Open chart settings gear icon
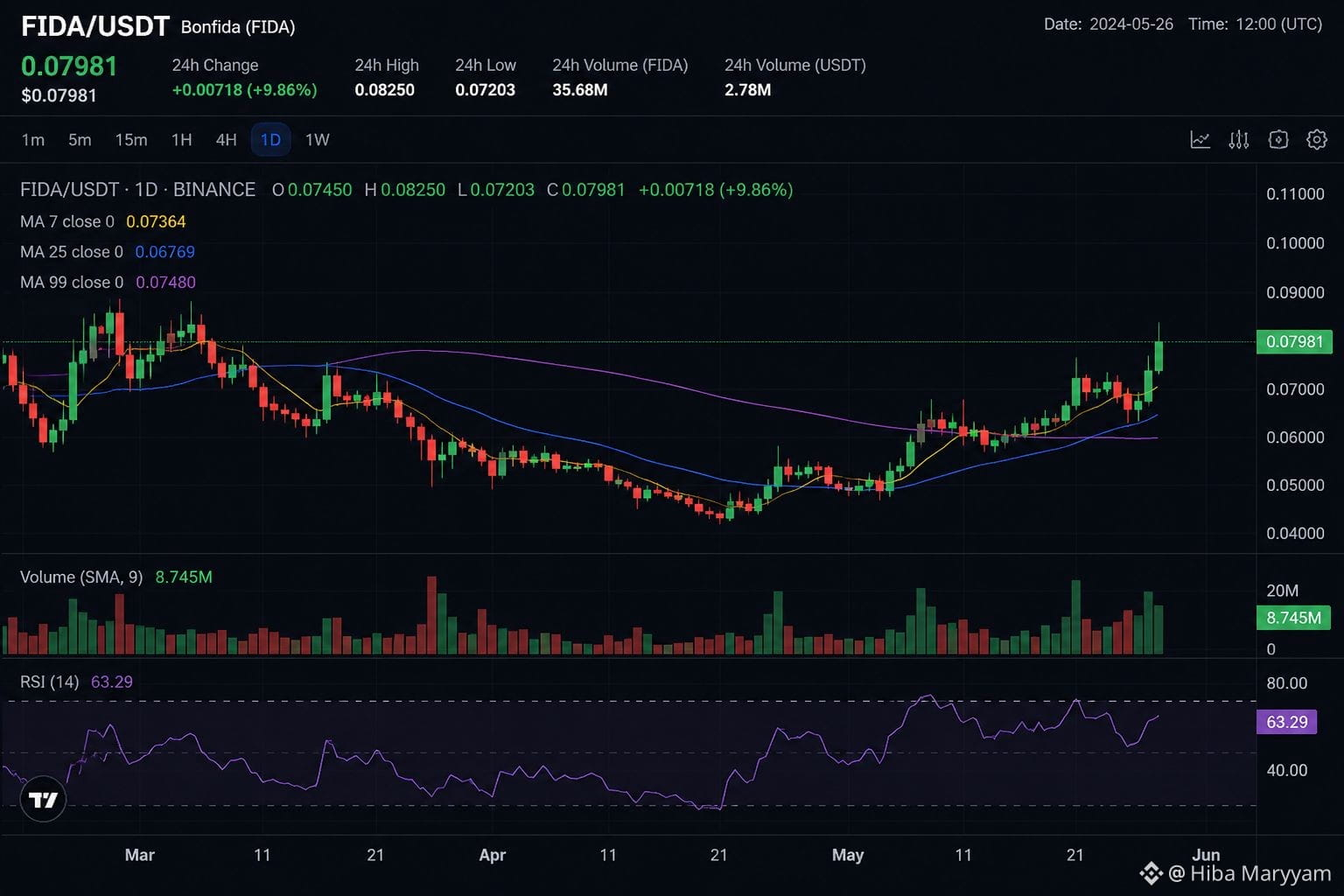The height and width of the screenshot is (896, 1344). [1317, 140]
